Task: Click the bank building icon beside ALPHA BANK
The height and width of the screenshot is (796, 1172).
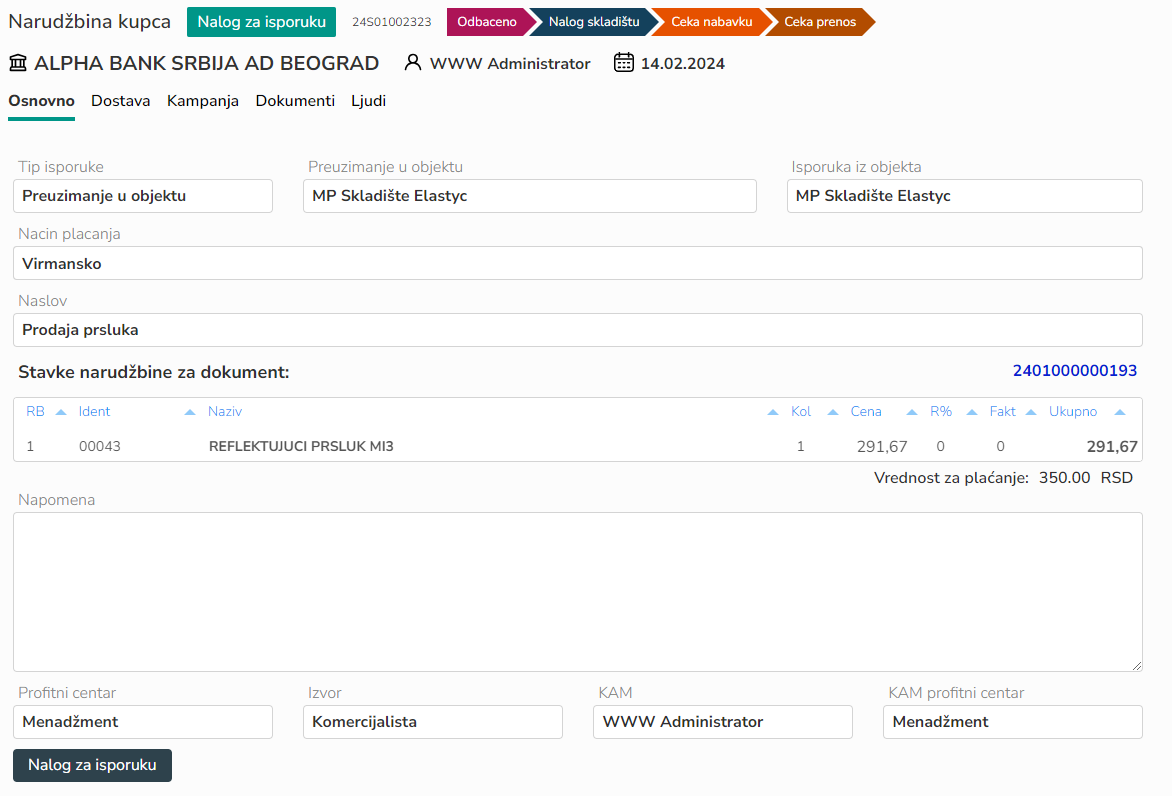Action: tap(18, 63)
